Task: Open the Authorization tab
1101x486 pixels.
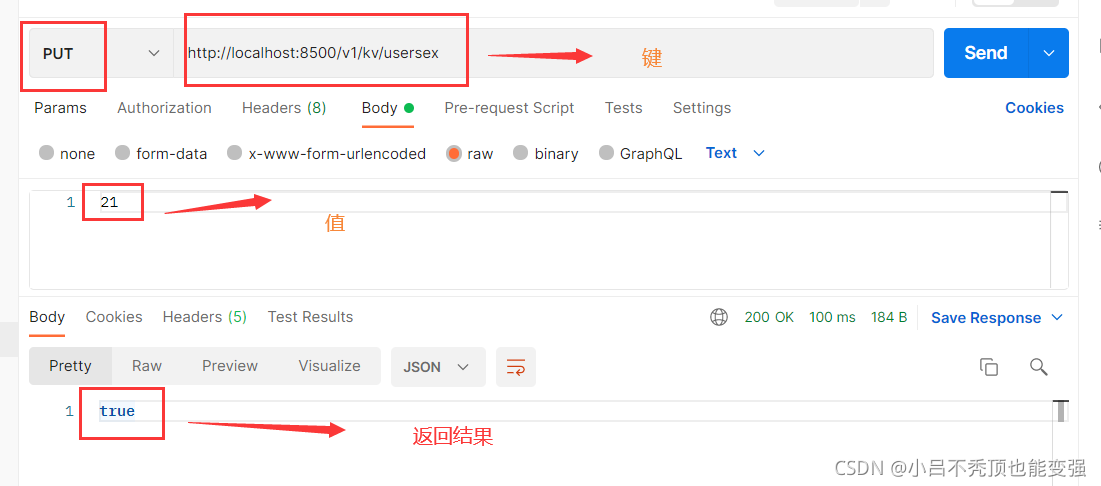Action: tap(164, 108)
